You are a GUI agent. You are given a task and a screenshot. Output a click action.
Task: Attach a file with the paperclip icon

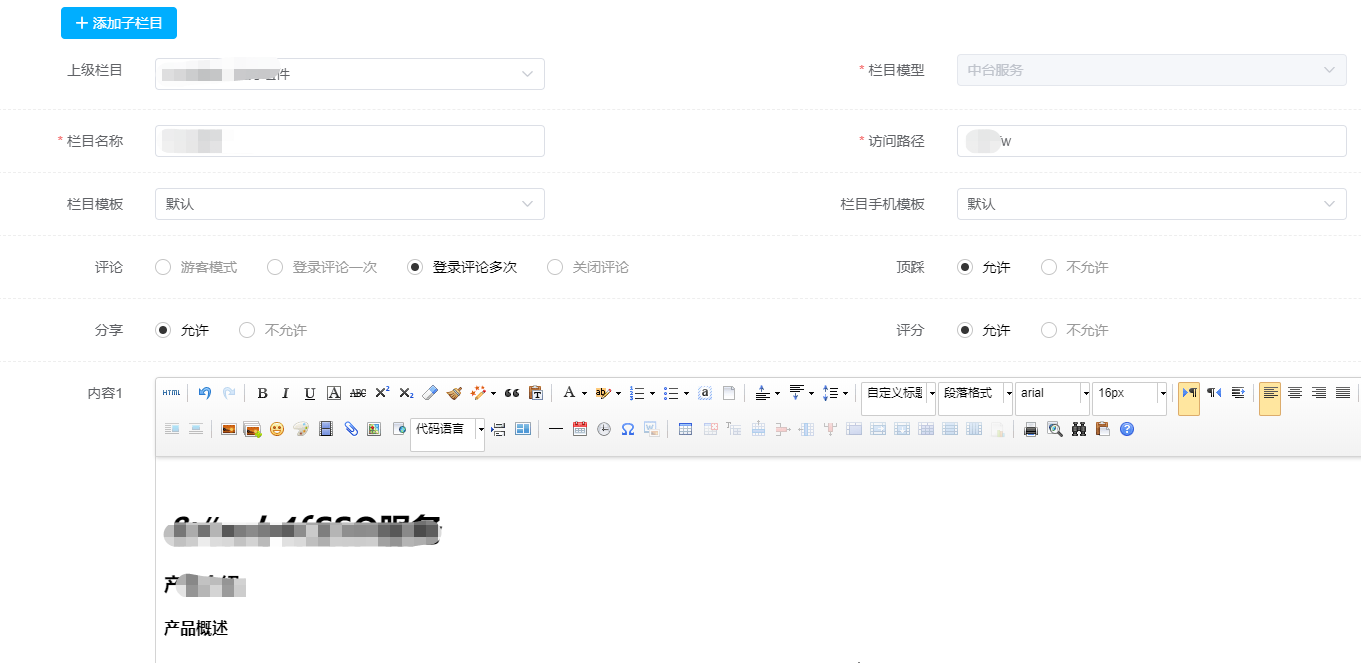coord(351,429)
